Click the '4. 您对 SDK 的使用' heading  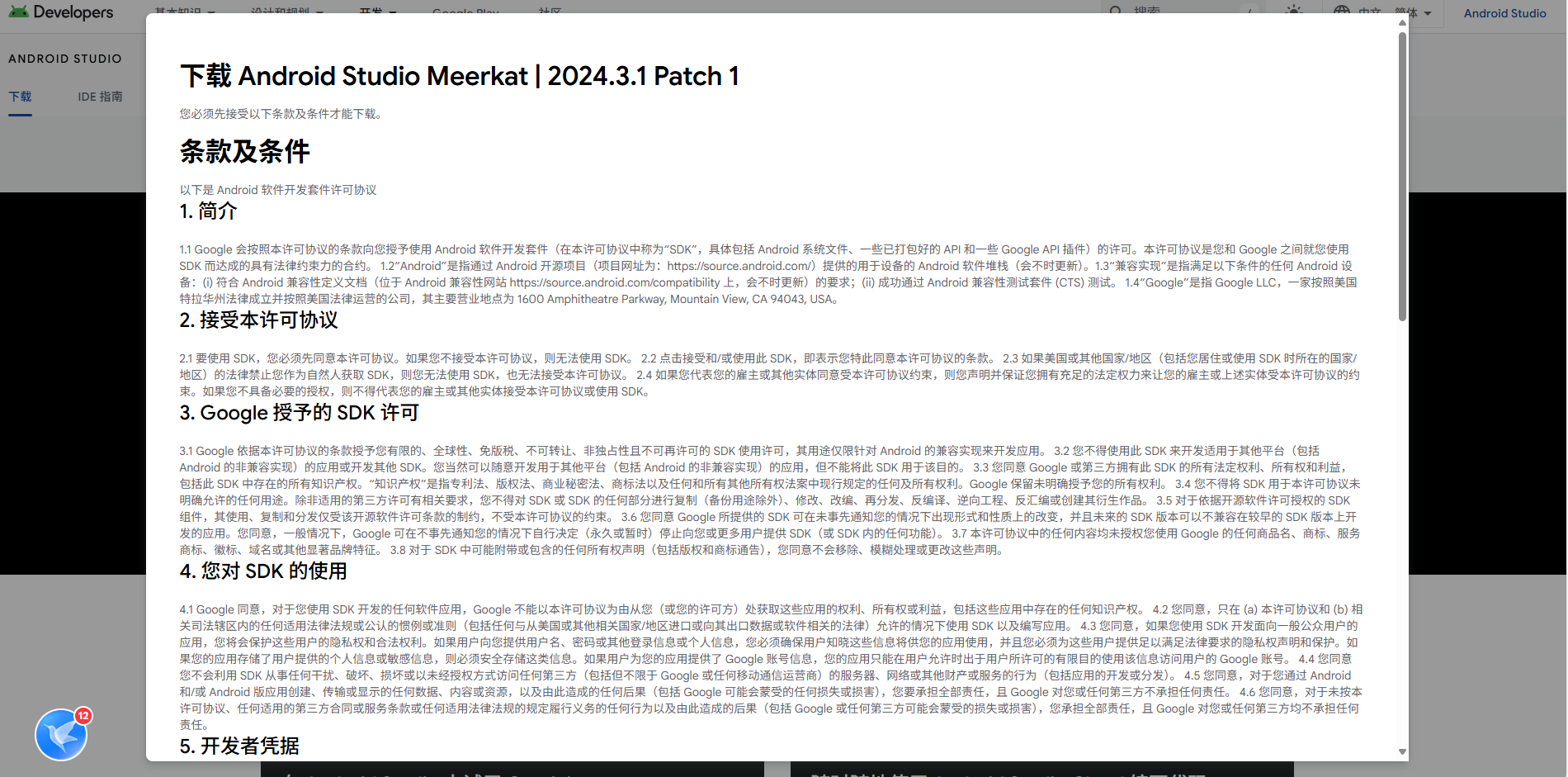[x=263, y=571]
